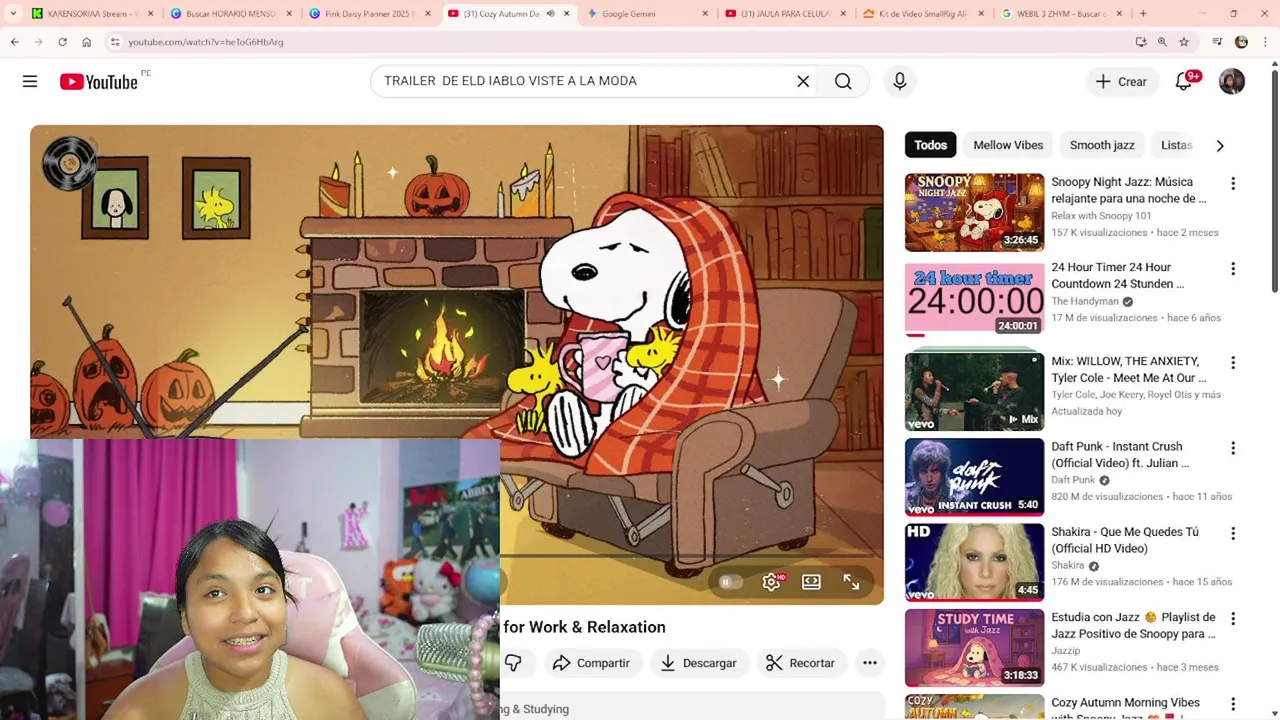Viewport: 1280px width, 720px height.
Task: Bookmark this page with star
Action: click(x=1184, y=42)
